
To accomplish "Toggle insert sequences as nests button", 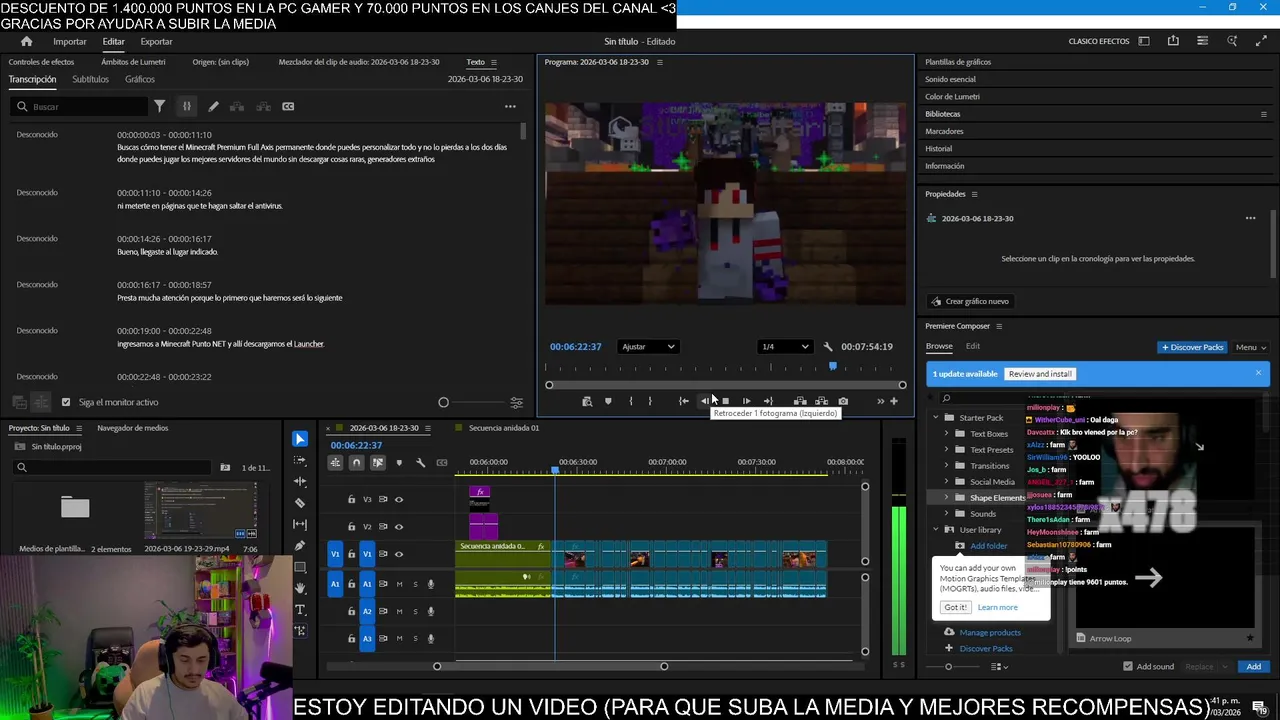I will click(x=335, y=463).
